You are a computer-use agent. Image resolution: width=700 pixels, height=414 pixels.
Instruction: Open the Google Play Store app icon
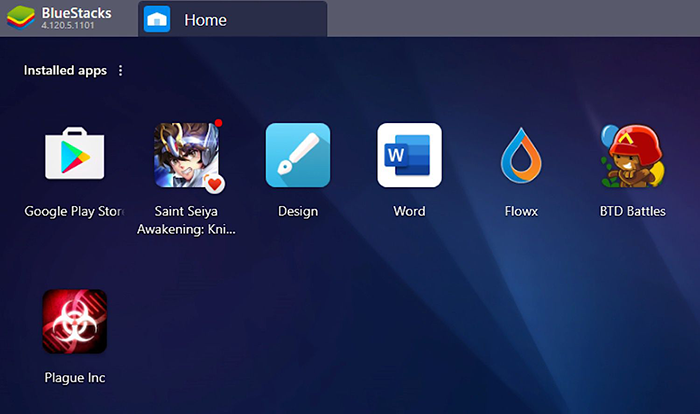coord(75,156)
